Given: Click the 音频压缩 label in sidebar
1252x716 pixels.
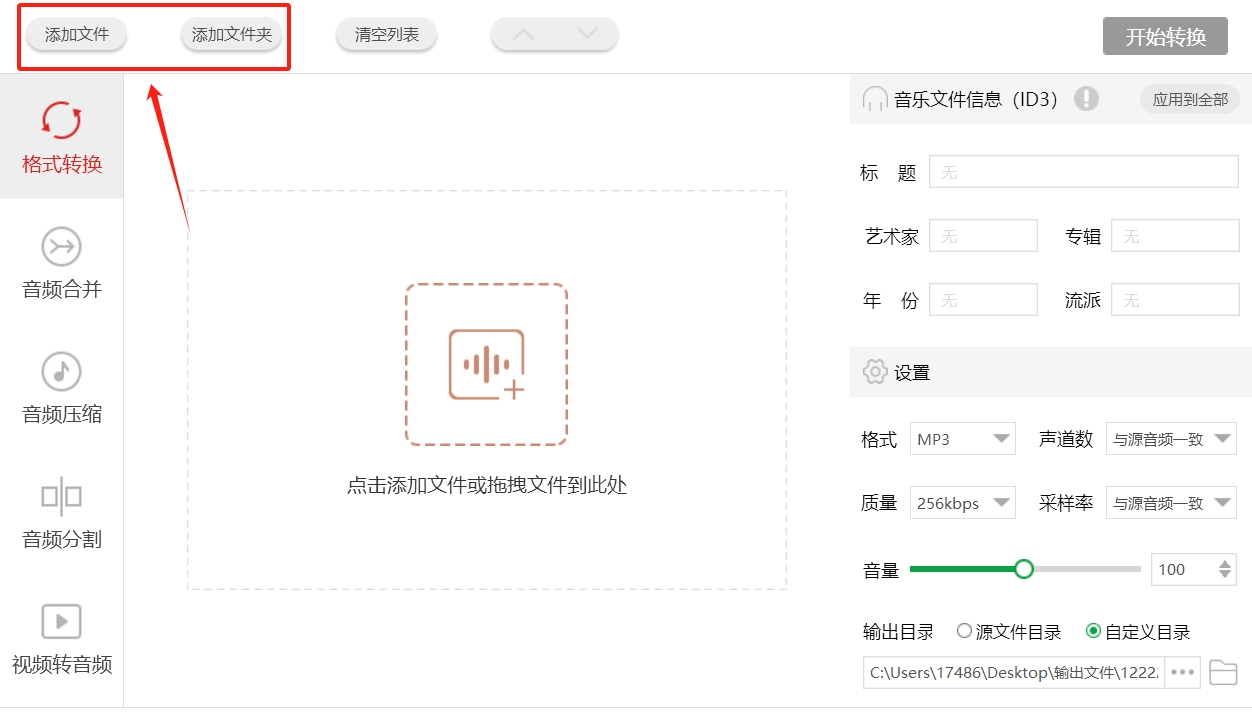Looking at the screenshot, I should (62, 415).
